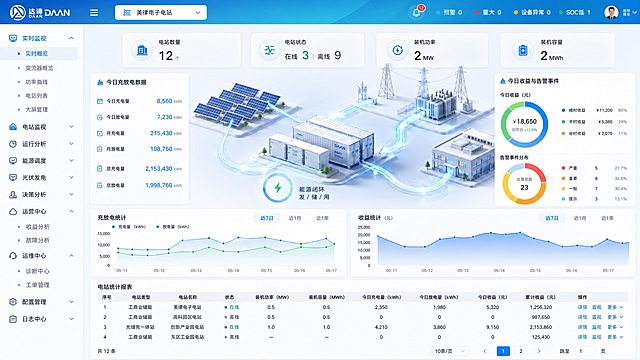Click the page jump input field
Viewport: 640px width, 360px height.
[585, 351]
